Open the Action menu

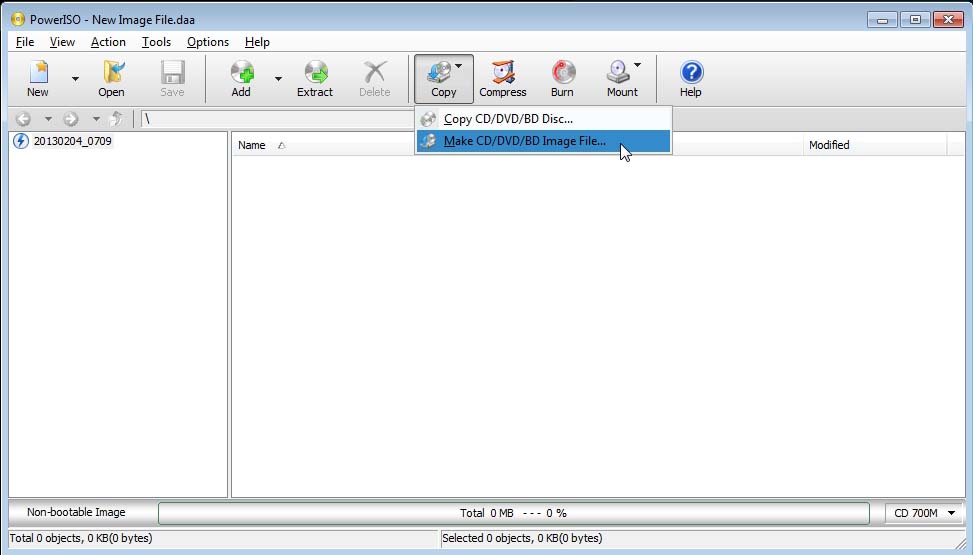click(x=108, y=42)
